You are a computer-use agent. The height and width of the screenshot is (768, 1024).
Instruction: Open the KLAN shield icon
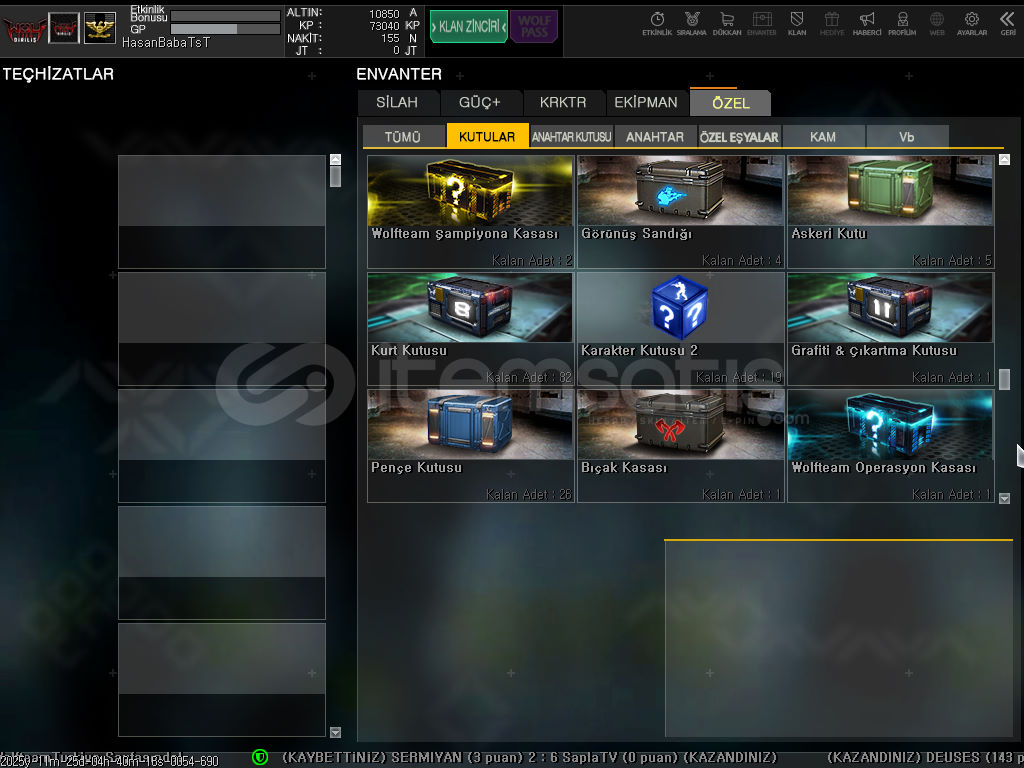pos(797,24)
